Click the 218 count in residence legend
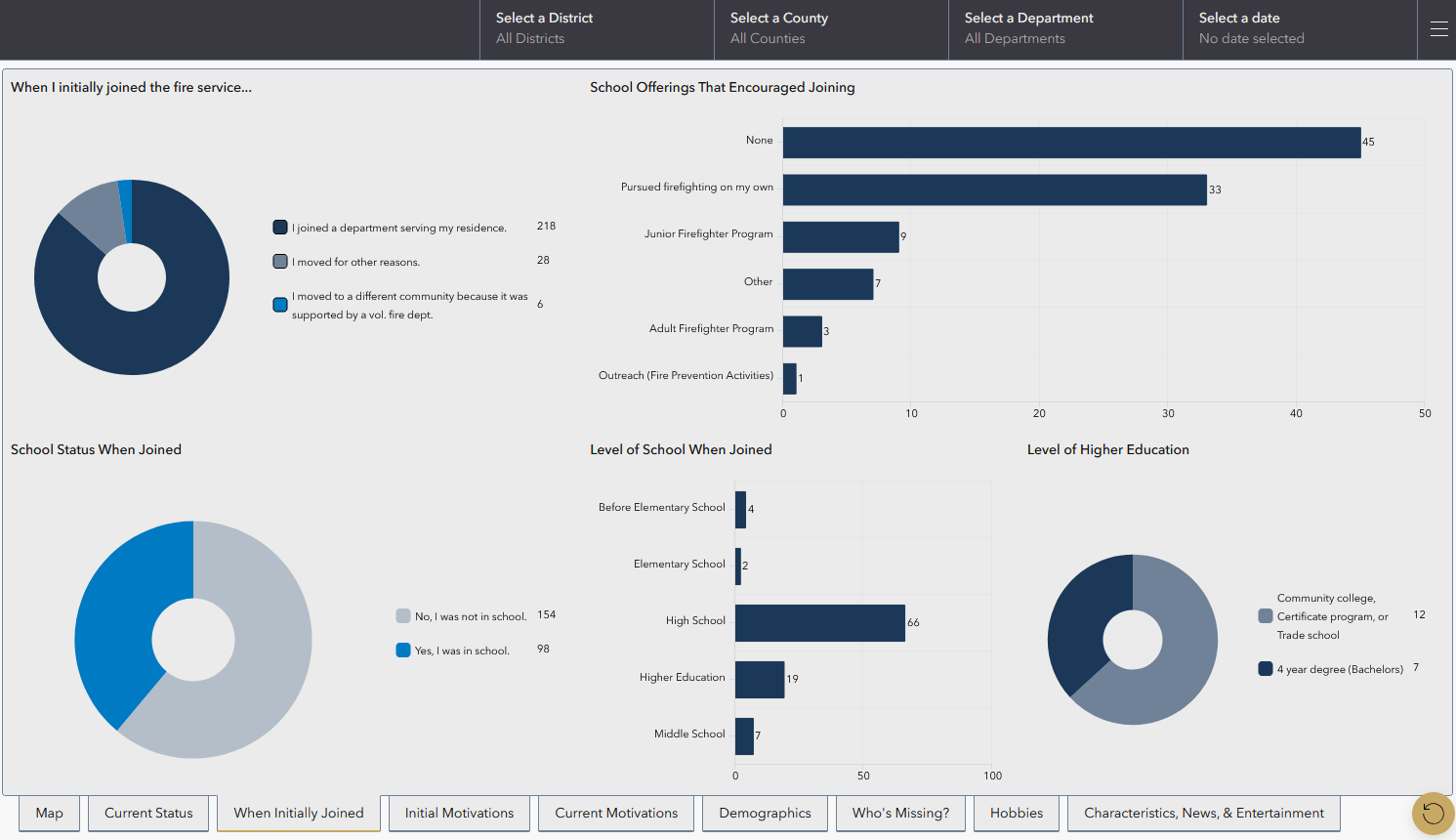 pos(546,226)
